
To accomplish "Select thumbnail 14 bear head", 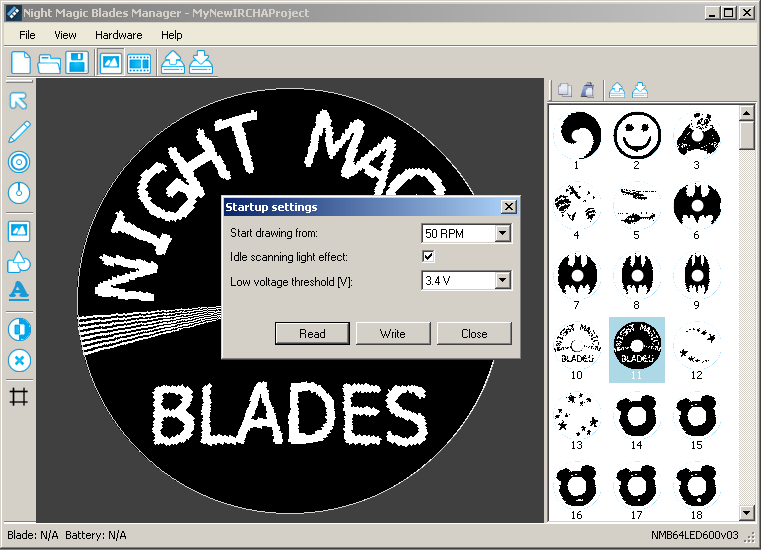I will point(637,420).
